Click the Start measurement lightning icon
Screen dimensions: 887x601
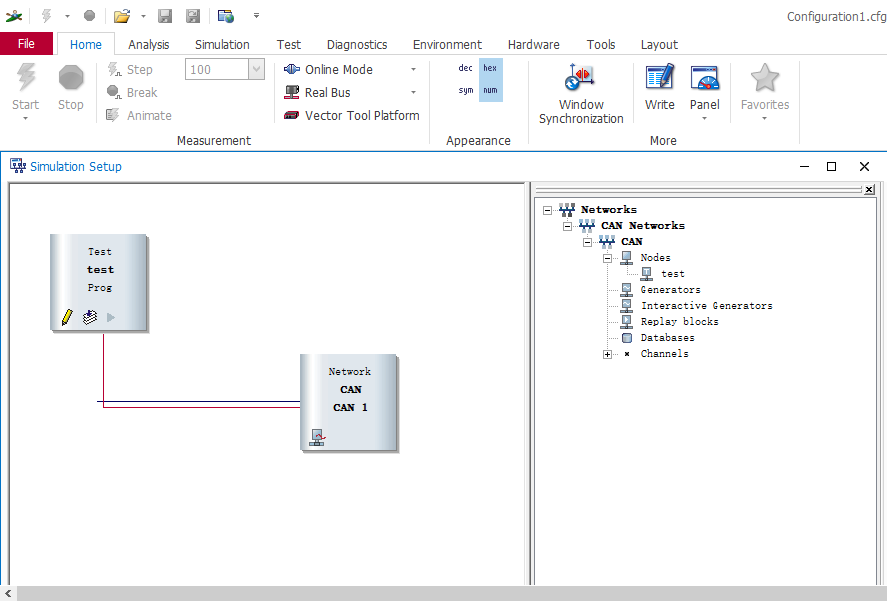[25, 78]
